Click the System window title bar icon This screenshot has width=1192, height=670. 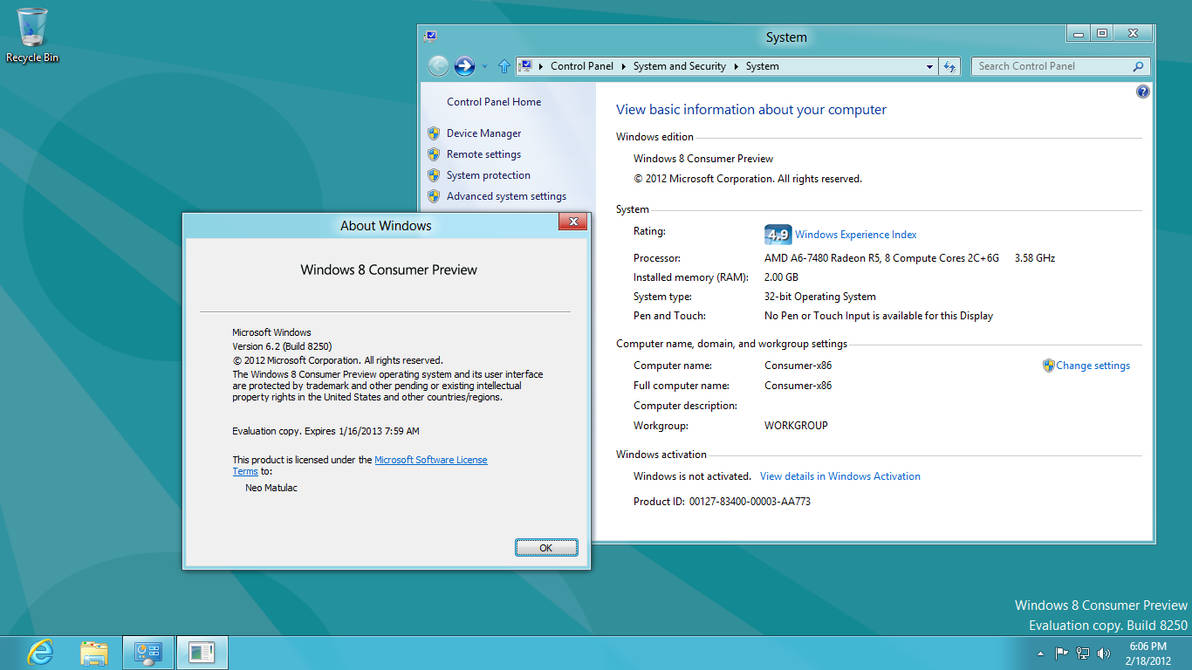click(431, 36)
